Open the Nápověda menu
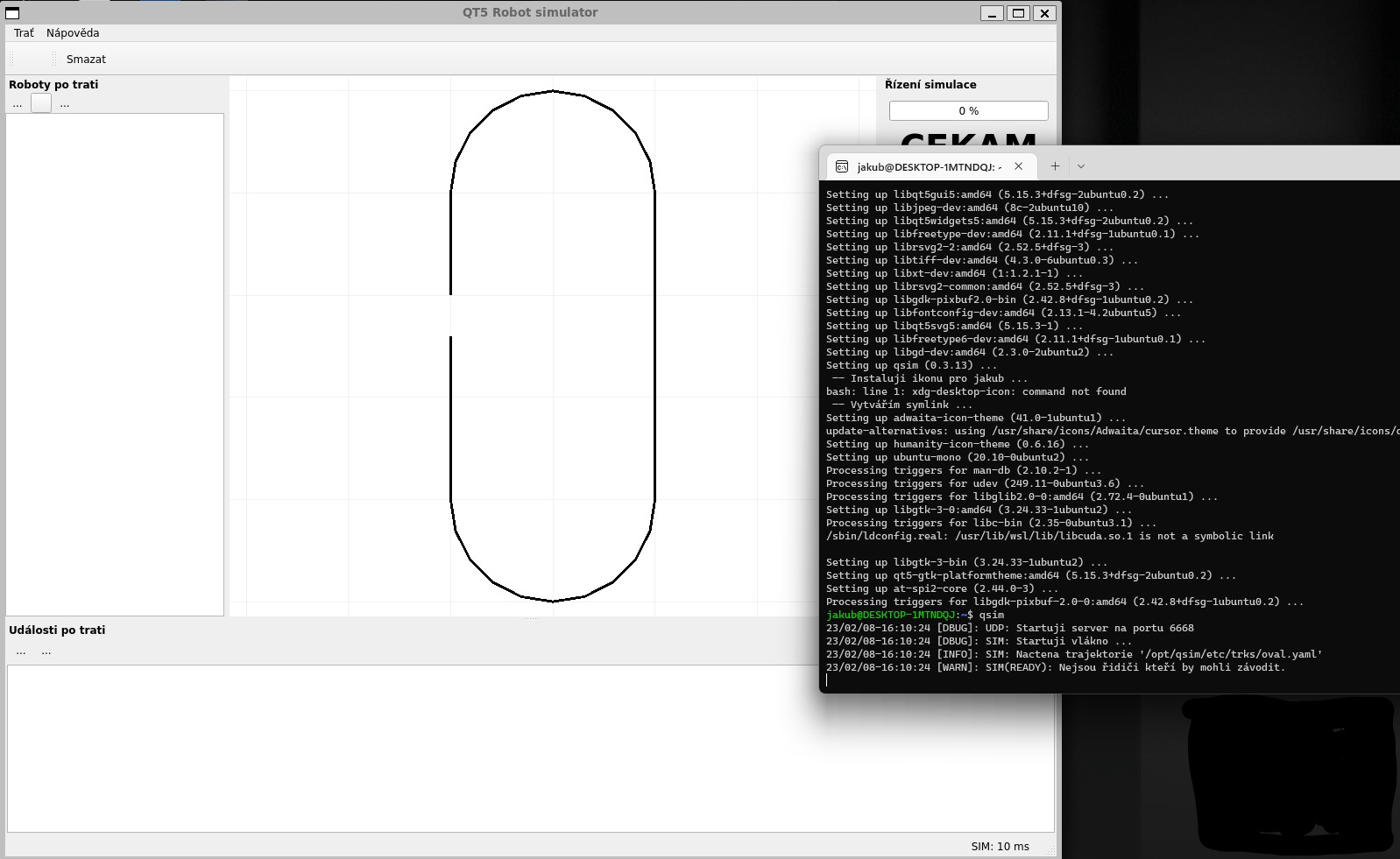 point(73,33)
